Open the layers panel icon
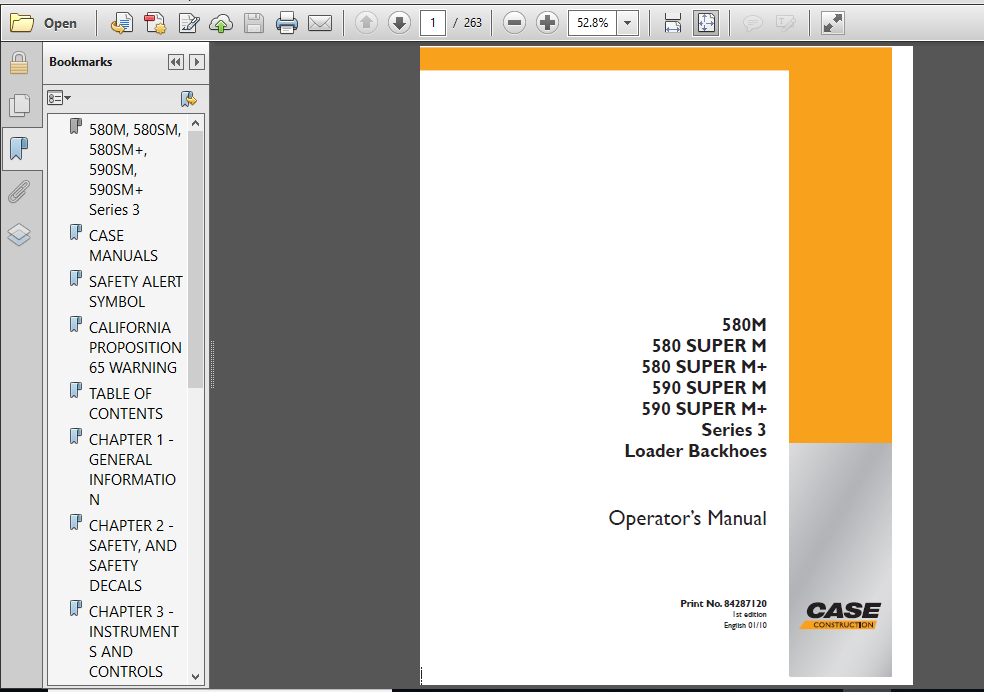This screenshot has width=984, height=692. pyautogui.click(x=19, y=235)
